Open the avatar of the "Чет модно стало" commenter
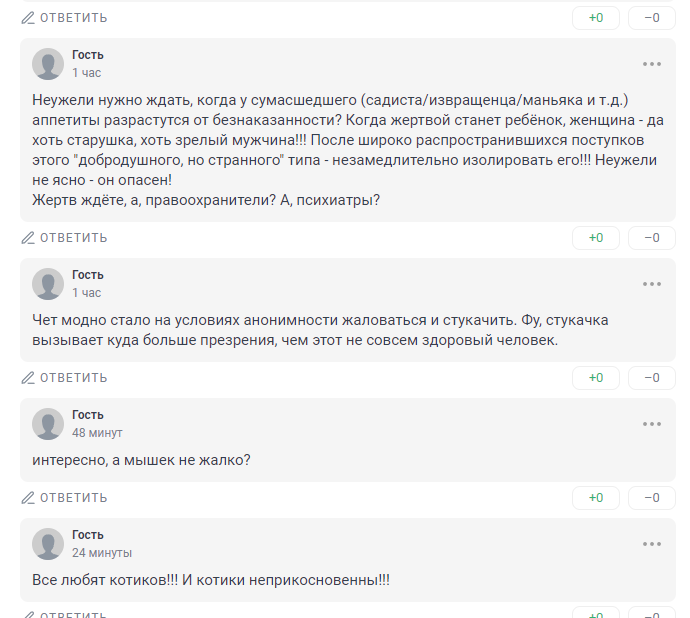This screenshot has width=690, height=618. tap(48, 284)
